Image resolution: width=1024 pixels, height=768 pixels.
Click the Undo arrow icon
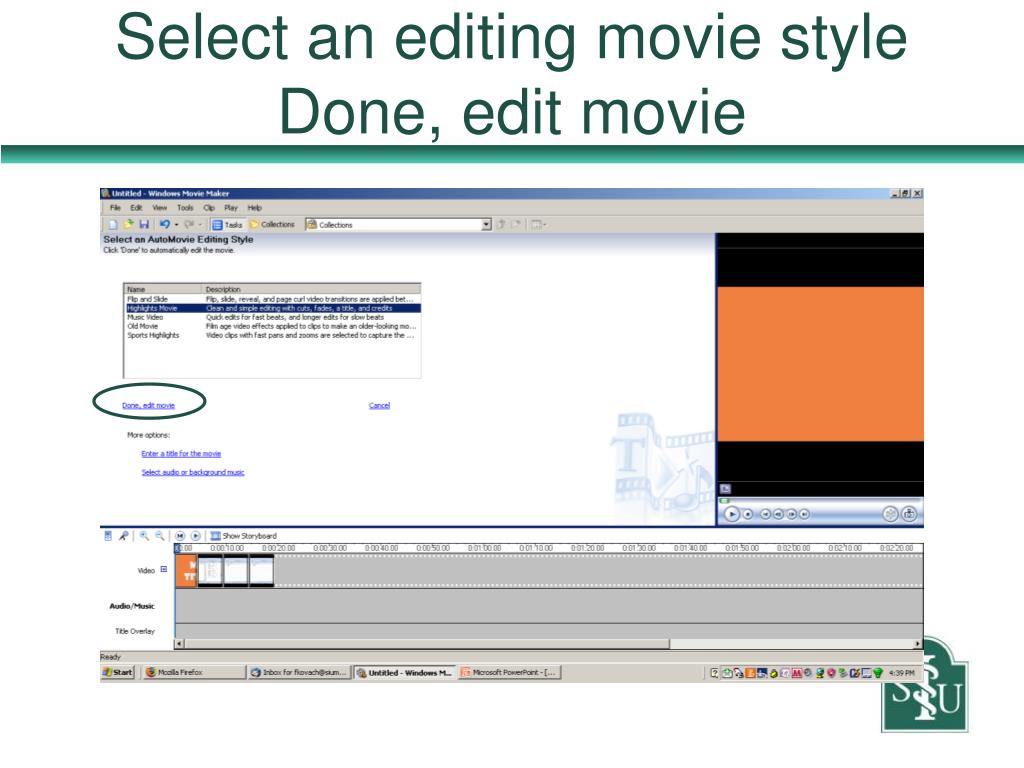pyautogui.click(x=165, y=225)
